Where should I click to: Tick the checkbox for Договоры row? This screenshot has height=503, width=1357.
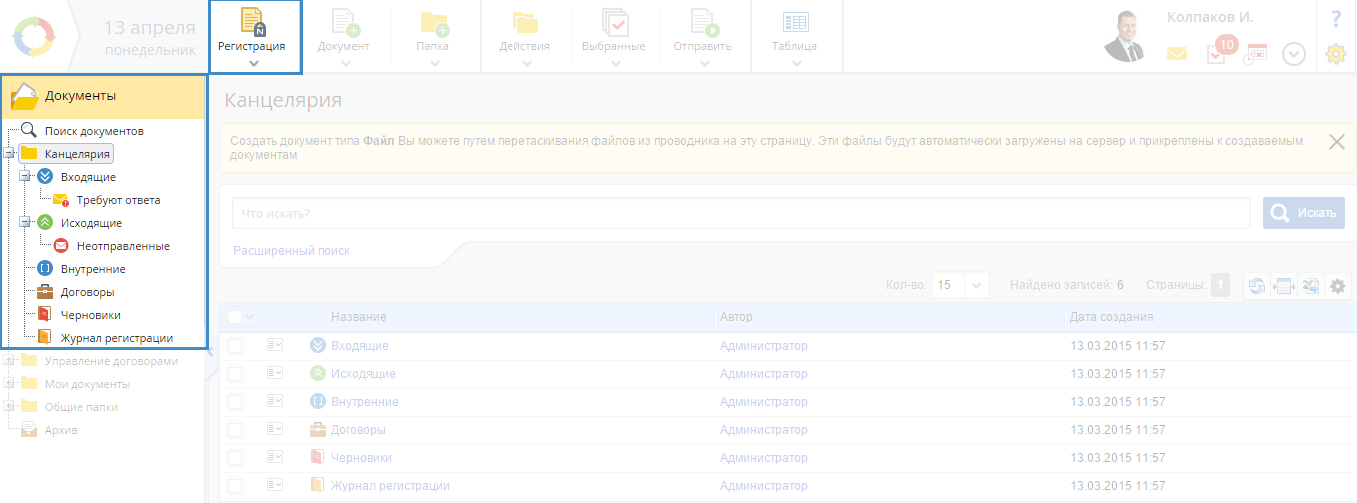235,430
